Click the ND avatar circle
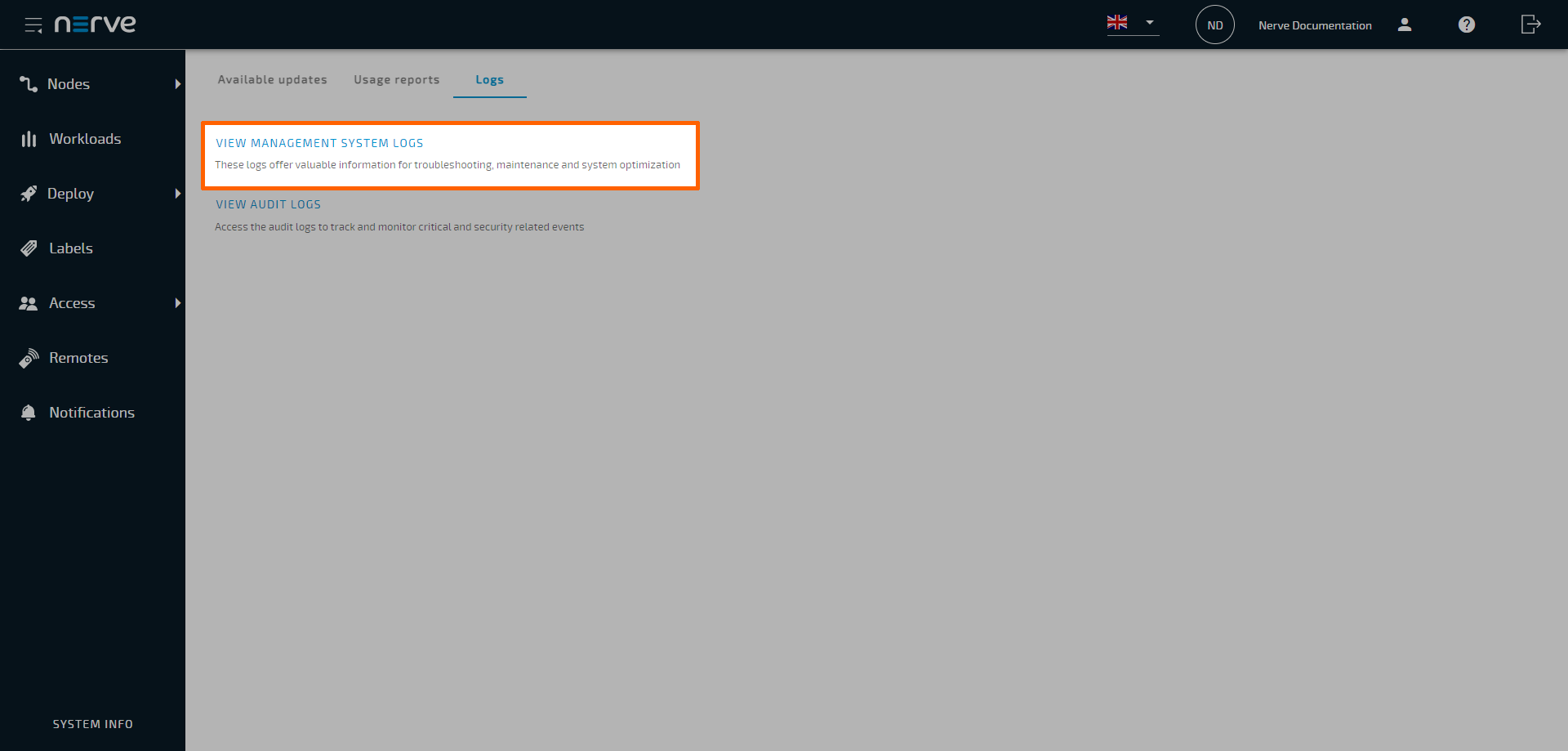The image size is (1568, 751). 1214,24
